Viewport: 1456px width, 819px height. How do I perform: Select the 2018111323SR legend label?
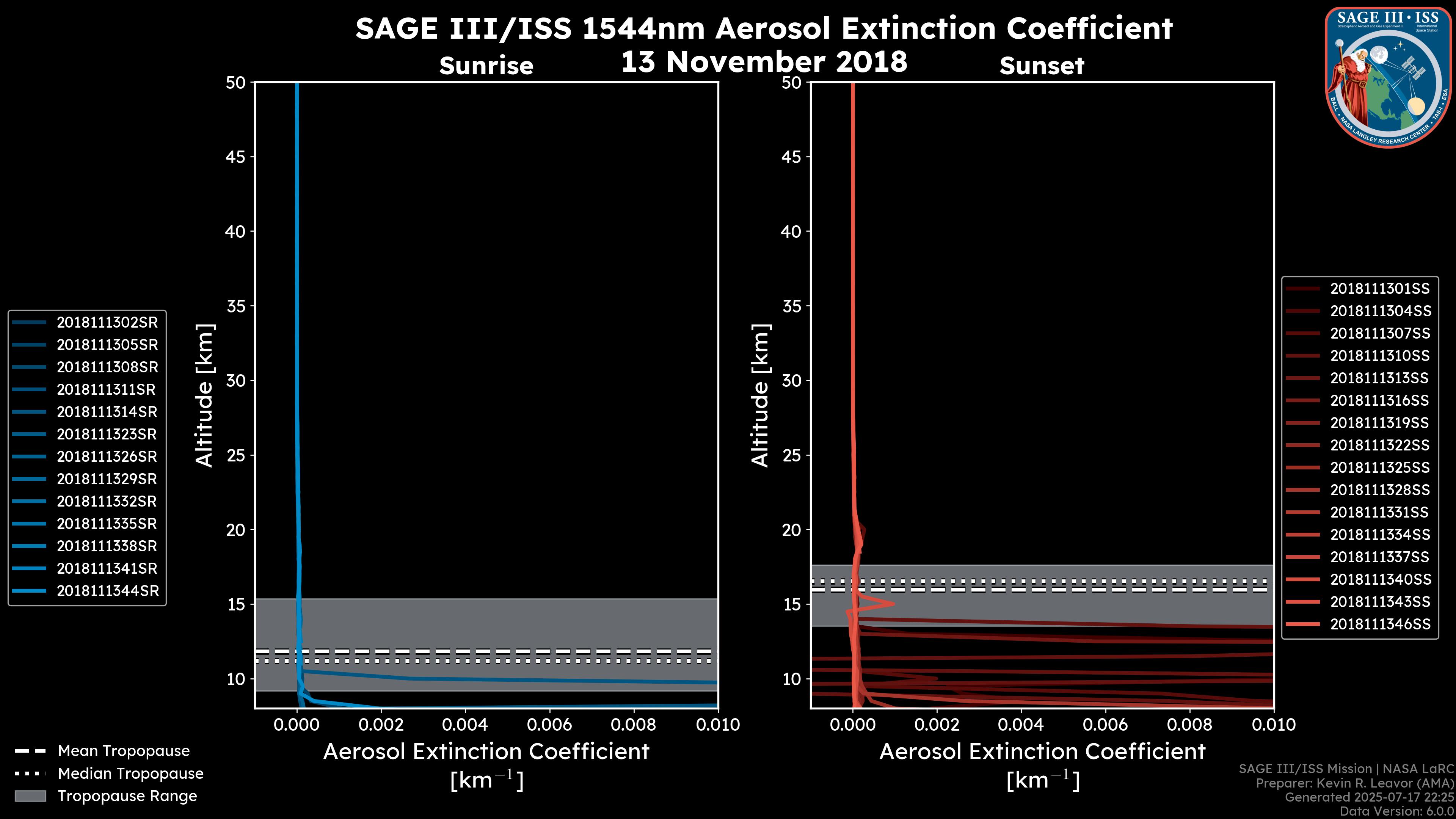click(107, 434)
